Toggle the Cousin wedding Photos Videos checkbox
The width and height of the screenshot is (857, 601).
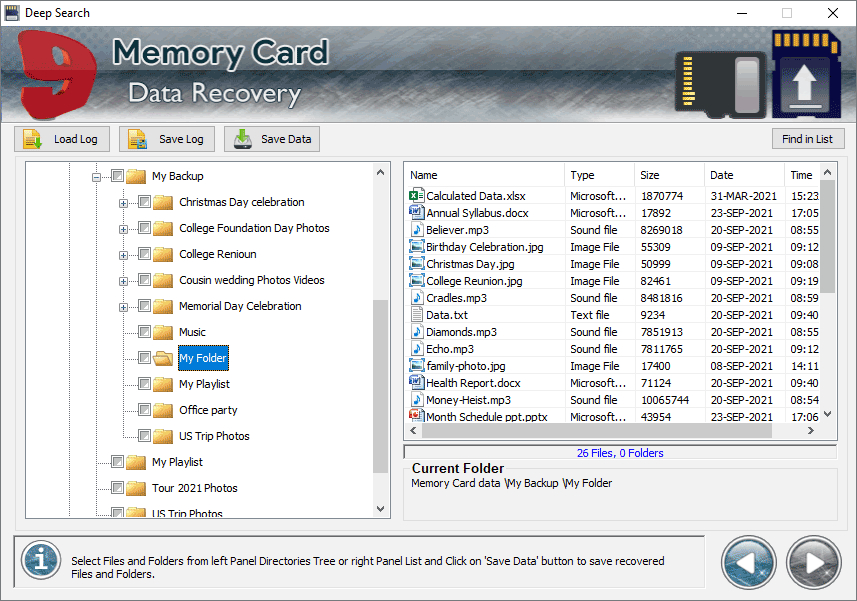(144, 280)
